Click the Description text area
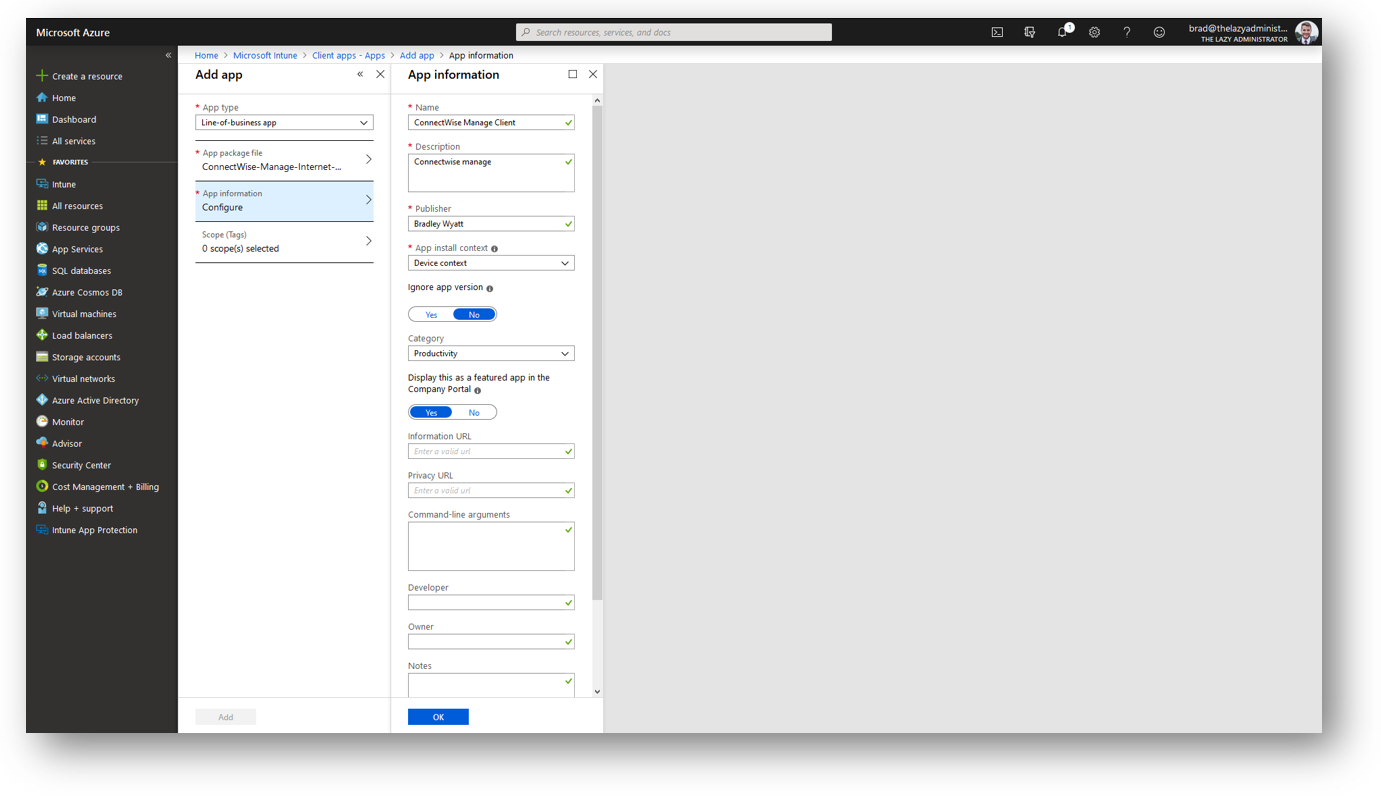 click(x=491, y=172)
